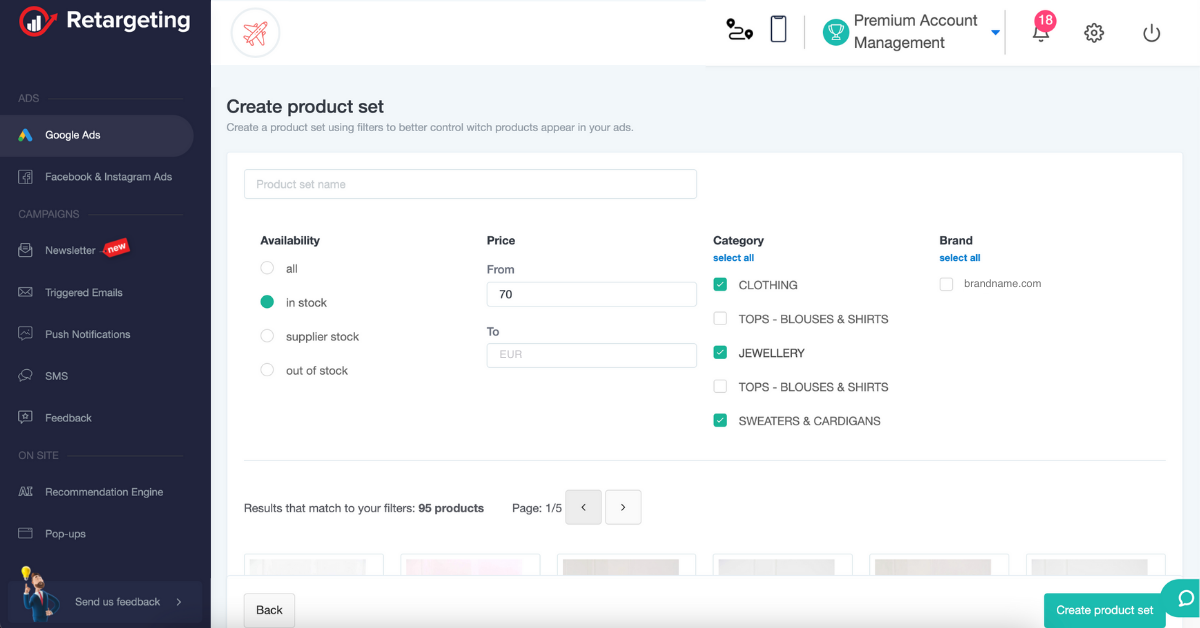Click 'Page: 1/5' text
1200x628 pixels.
(537, 508)
